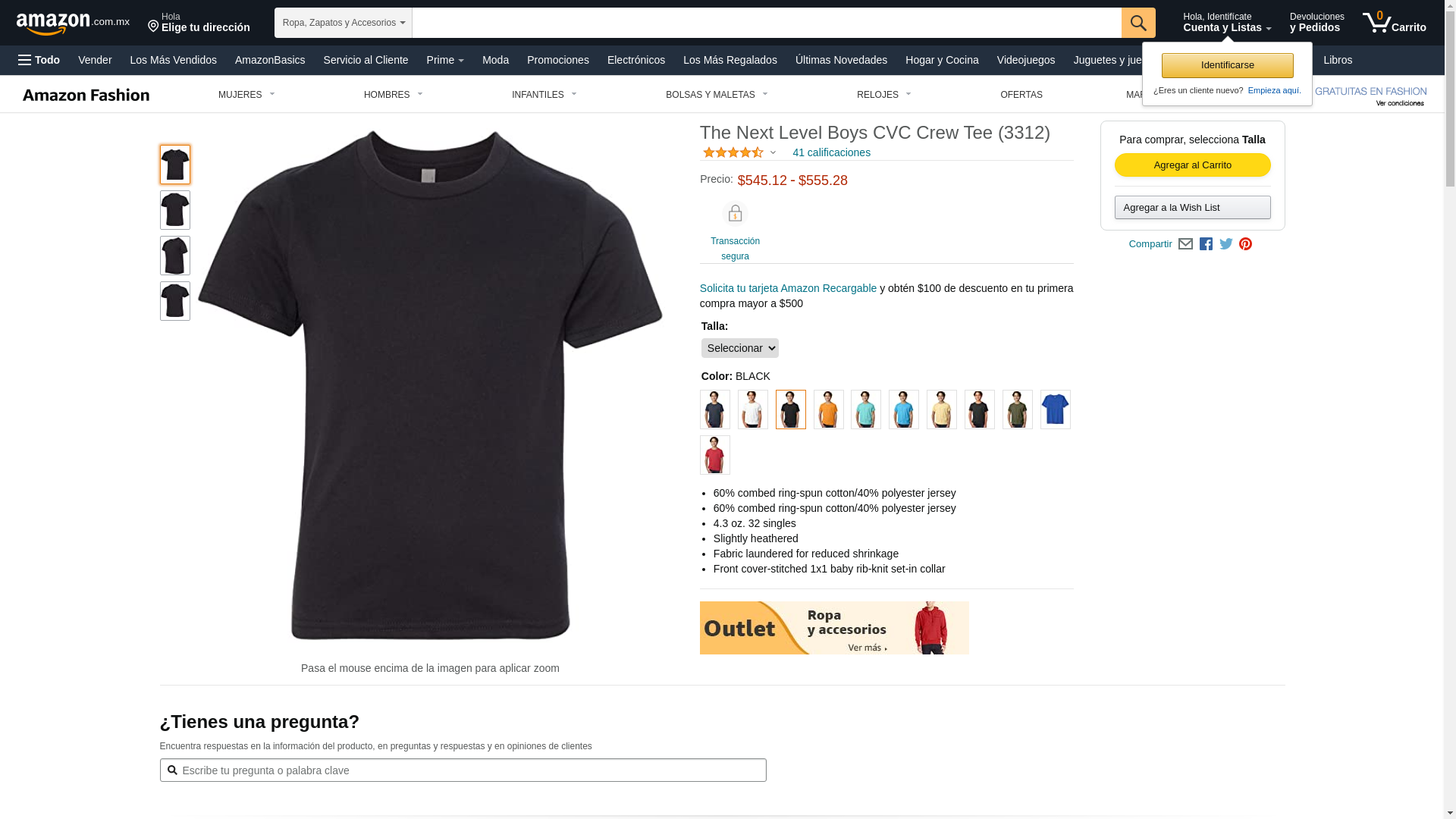
Task: Click the Transacción segura lock icon
Action: point(735,214)
